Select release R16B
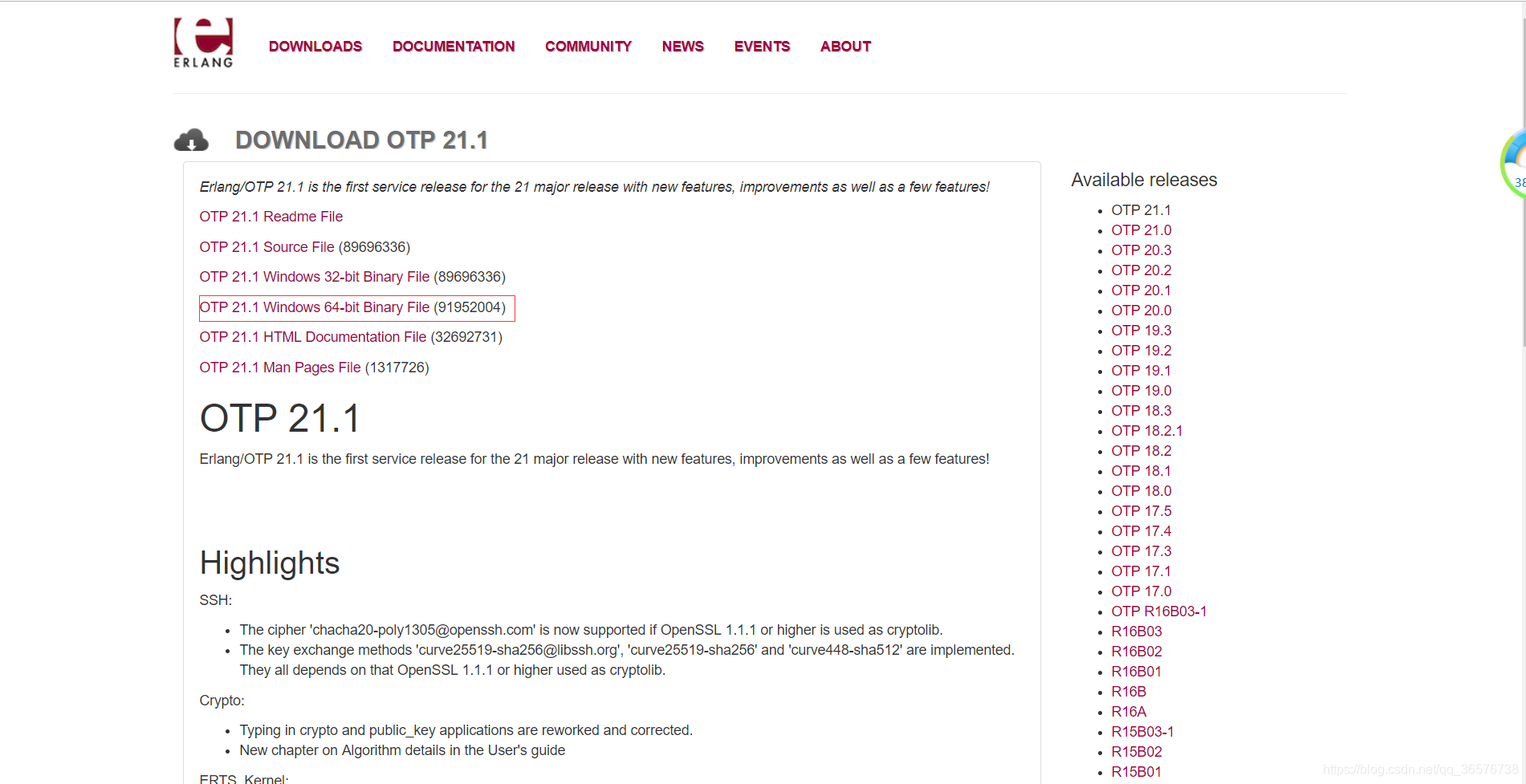The width and height of the screenshot is (1526, 784). click(1128, 692)
